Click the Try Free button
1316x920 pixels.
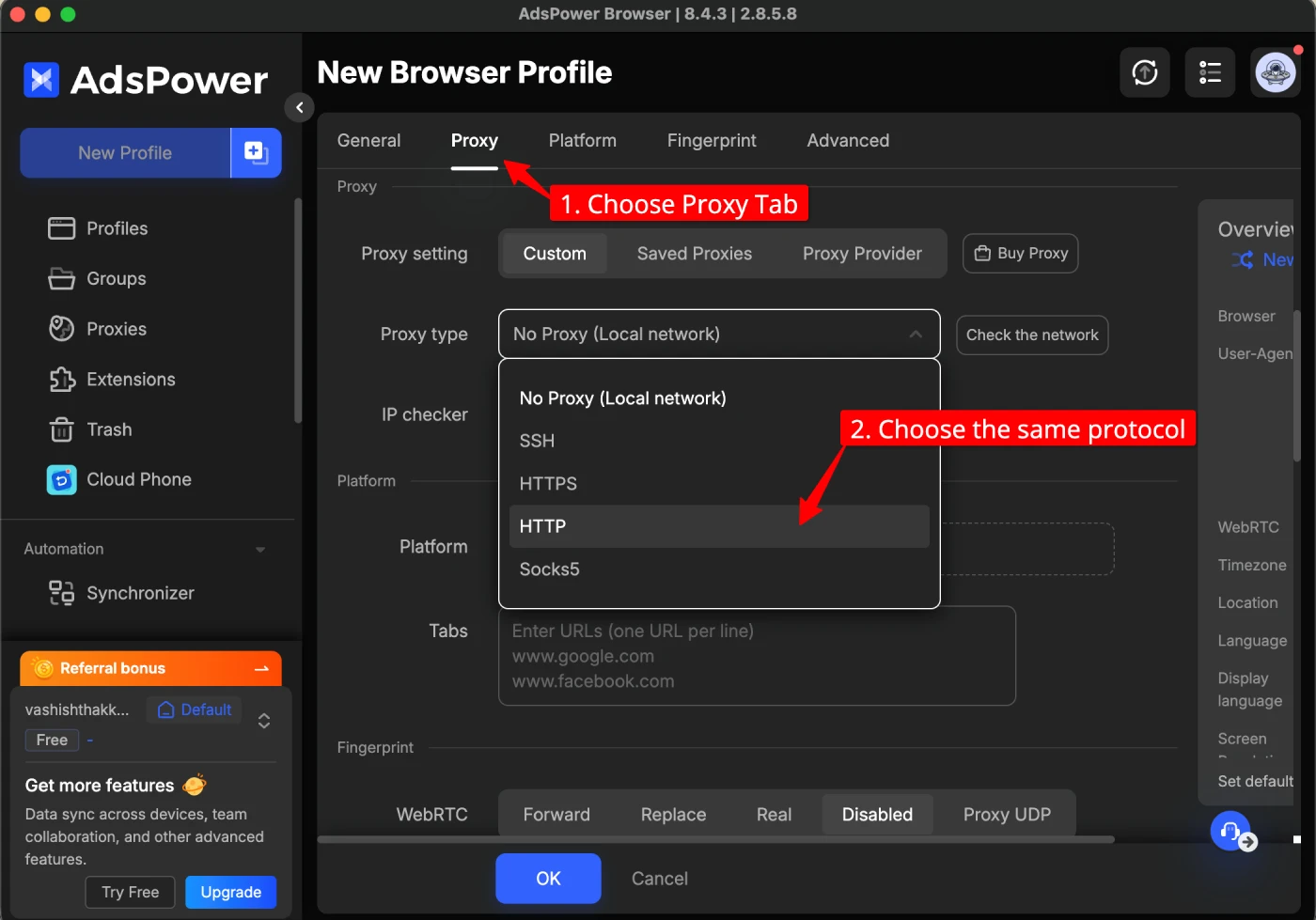pyautogui.click(x=131, y=892)
